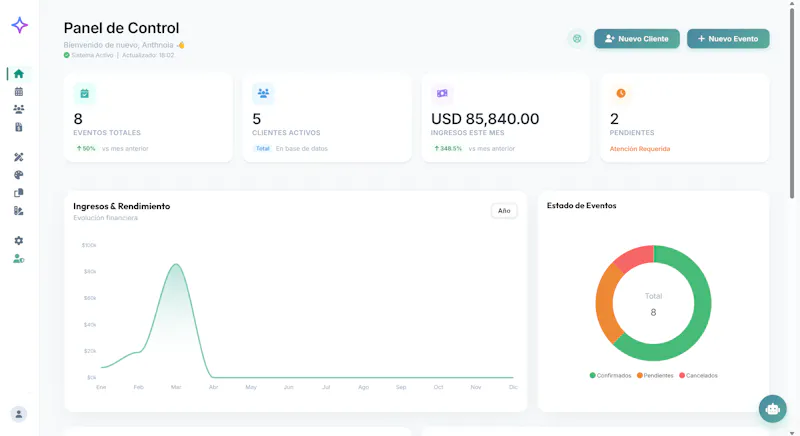Image resolution: width=800 pixels, height=436 pixels.
Task: Click the EVENTOS TOTALES label
Action: tap(107, 133)
